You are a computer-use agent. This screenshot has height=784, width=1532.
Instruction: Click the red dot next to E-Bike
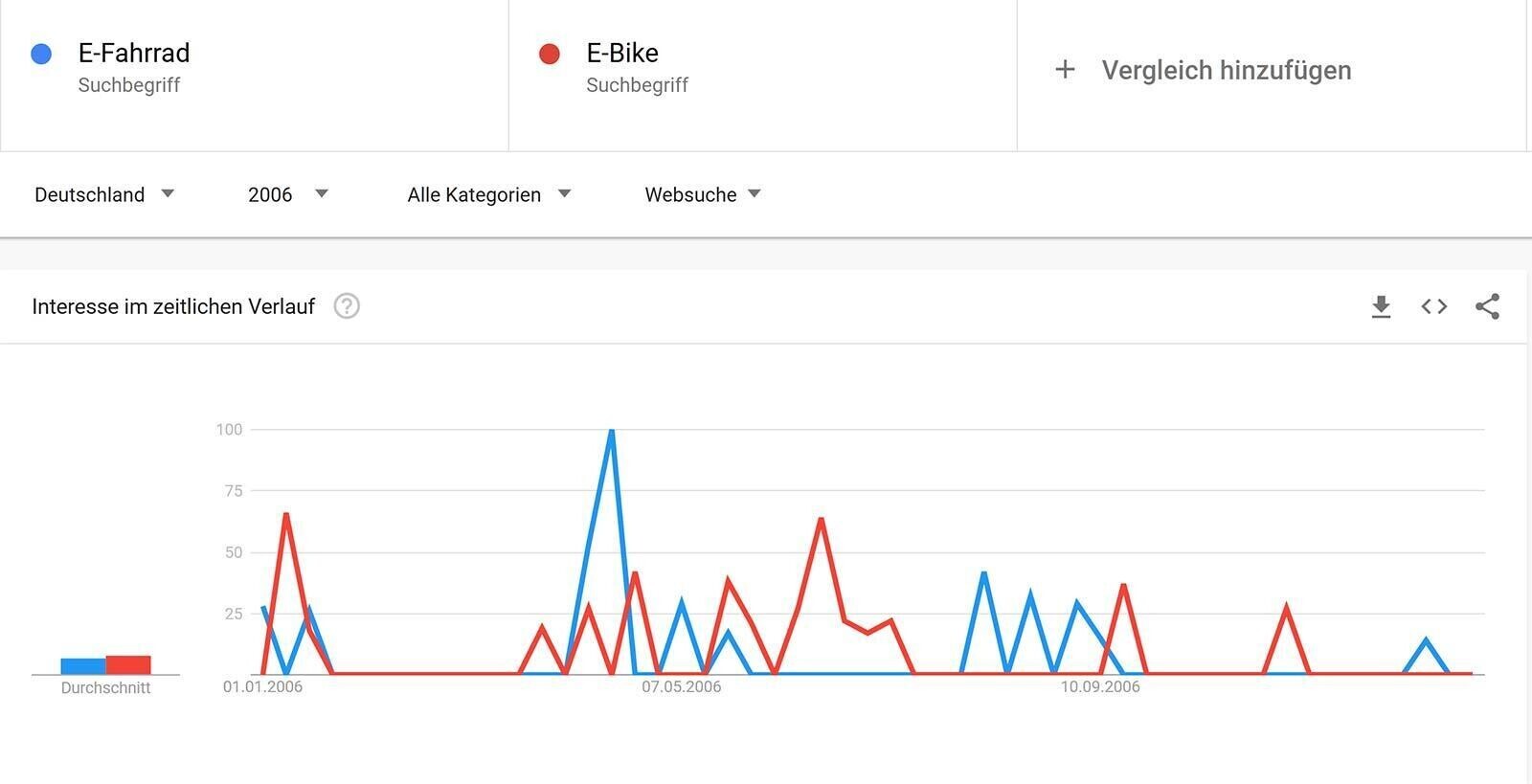point(550,54)
